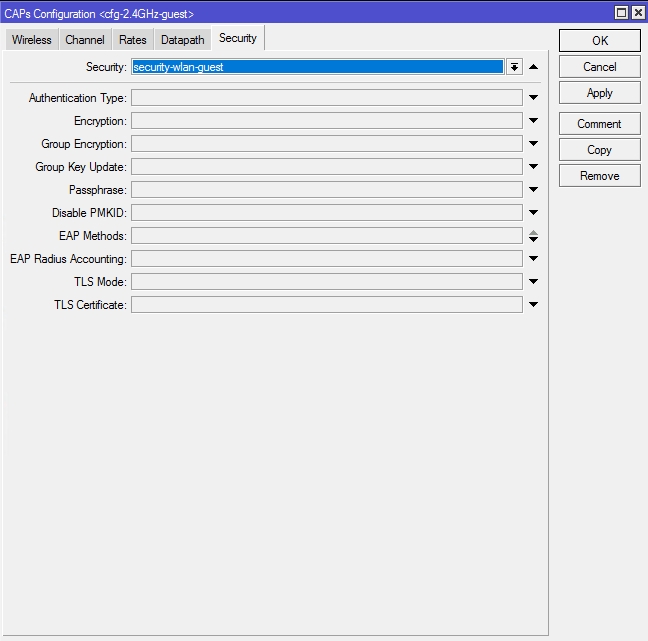
Task: Expand the TLS Mode option arrow
Action: pos(534,281)
